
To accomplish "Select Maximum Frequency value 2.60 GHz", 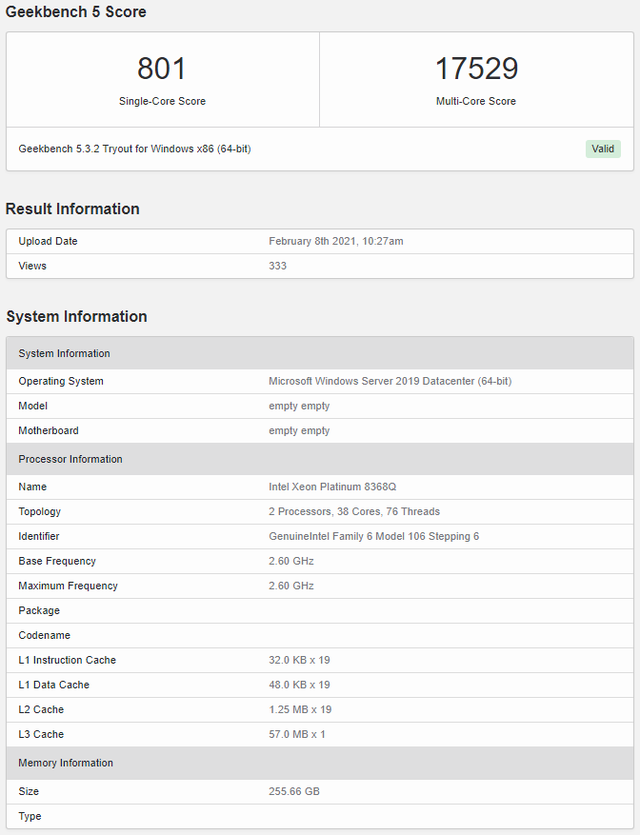I will (x=291, y=586).
